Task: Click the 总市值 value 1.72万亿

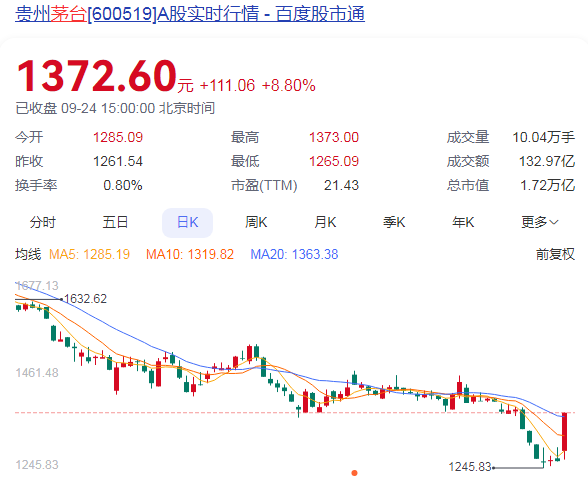Action: coord(548,185)
